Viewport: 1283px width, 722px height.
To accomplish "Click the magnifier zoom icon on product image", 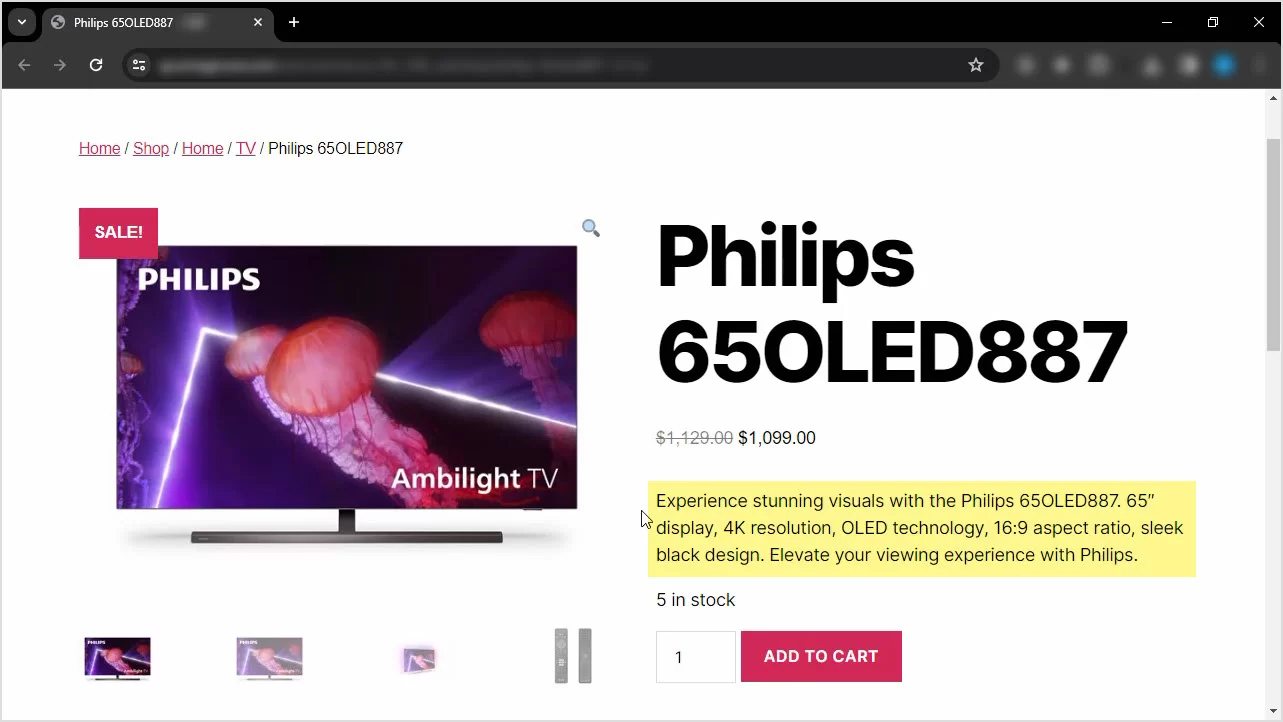I will point(591,229).
